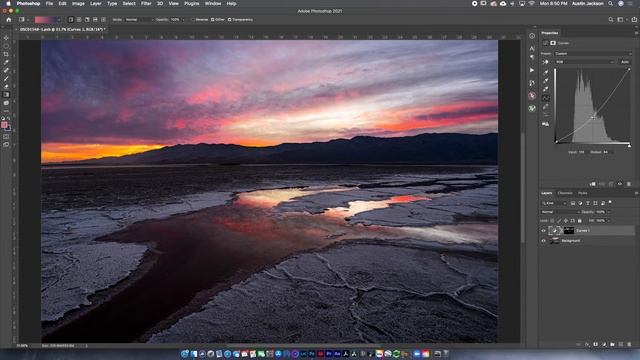Open the Window menu

(x=213, y=3)
